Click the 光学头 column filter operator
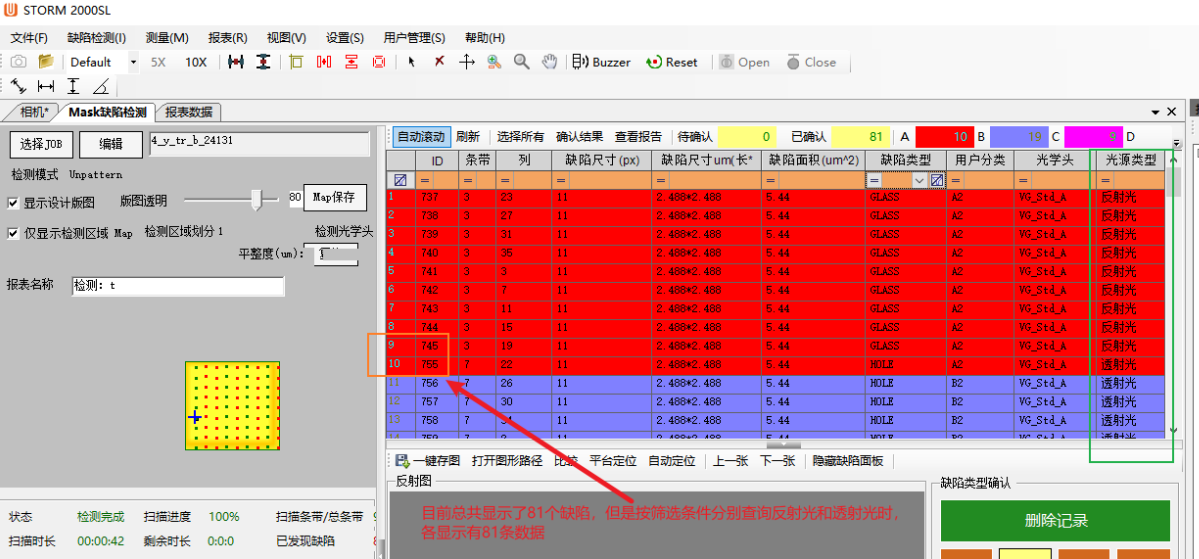The height and width of the screenshot is (559, 1199). point(1025,180)
